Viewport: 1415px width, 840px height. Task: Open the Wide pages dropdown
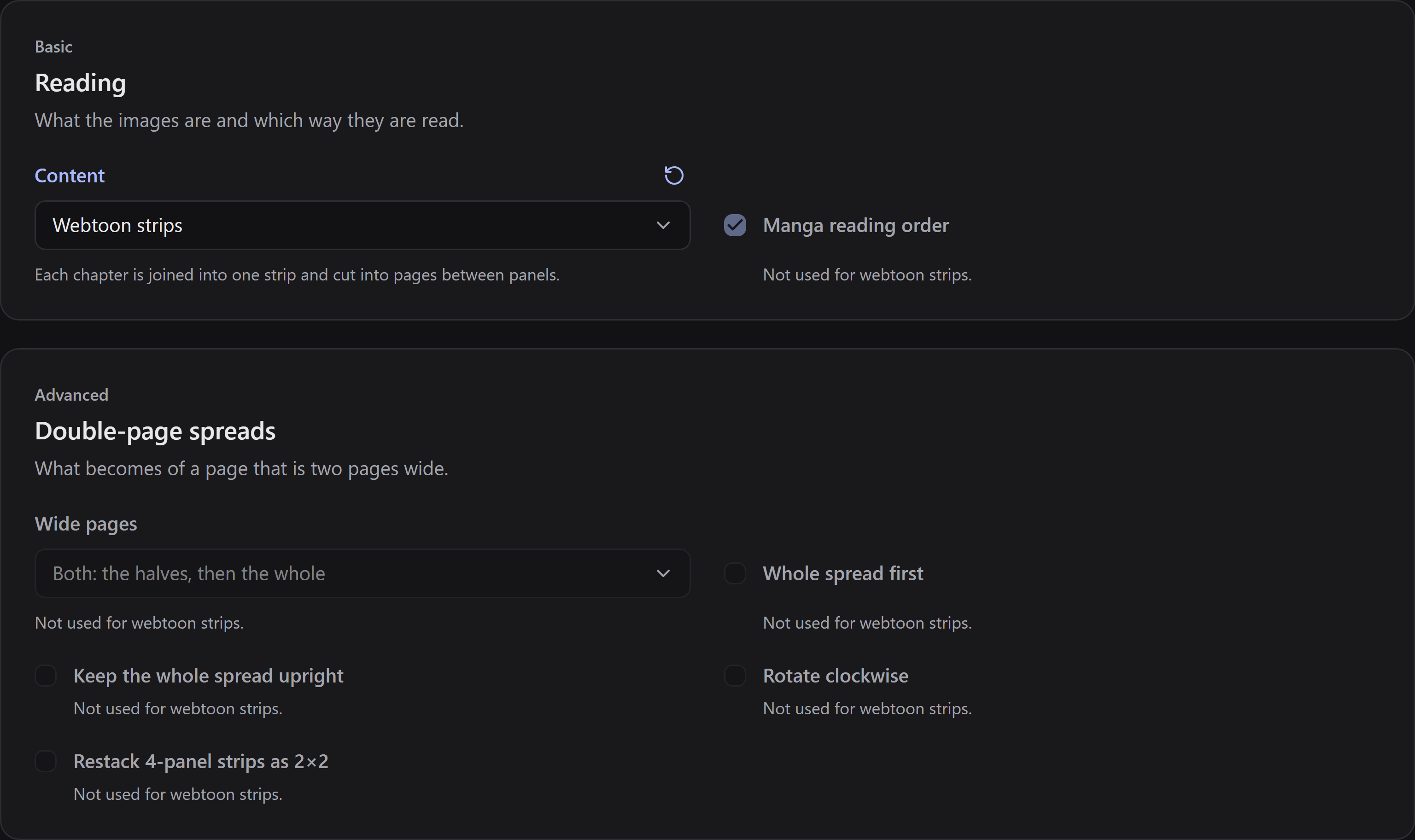coord(362,573)
